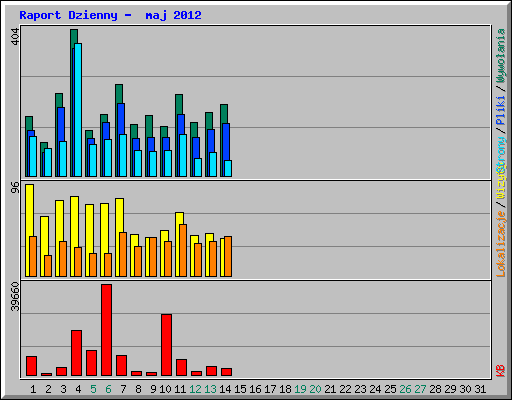Click the green 'Wywołania' legend label
The image size is (512, 400).
coord(501,56)
